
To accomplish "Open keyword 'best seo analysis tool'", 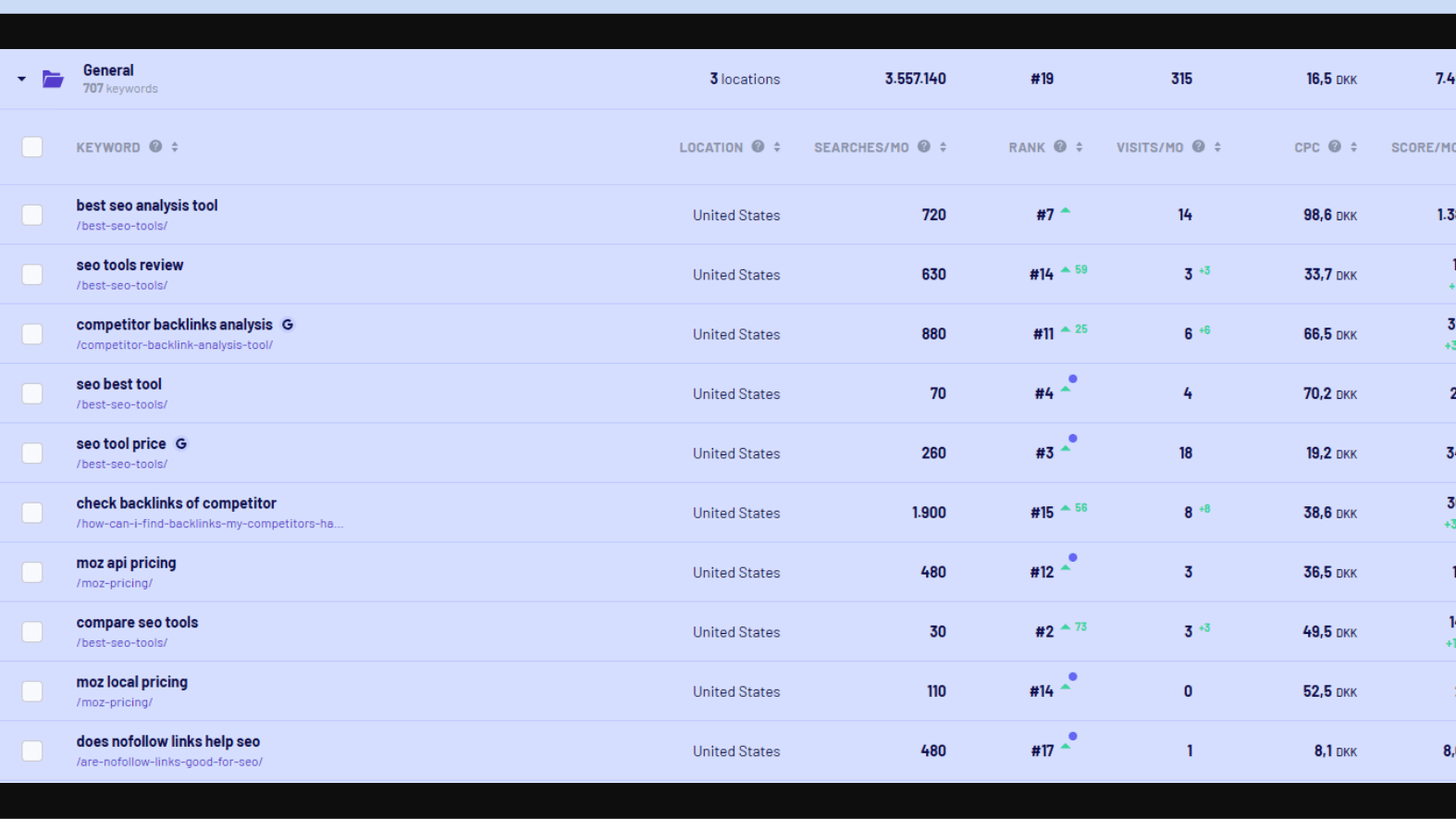I will coord(147,205).
